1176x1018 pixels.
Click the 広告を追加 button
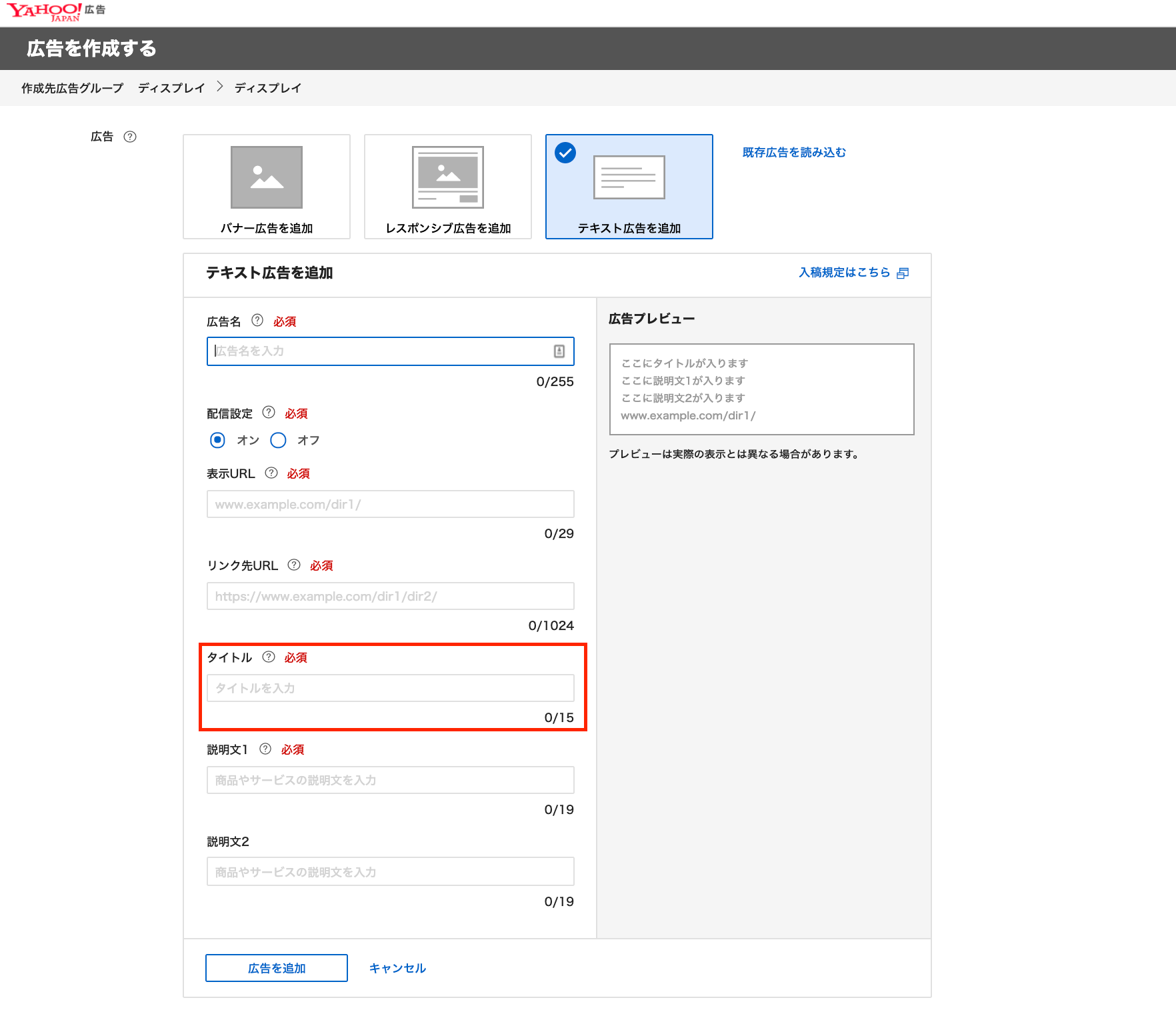277,968
